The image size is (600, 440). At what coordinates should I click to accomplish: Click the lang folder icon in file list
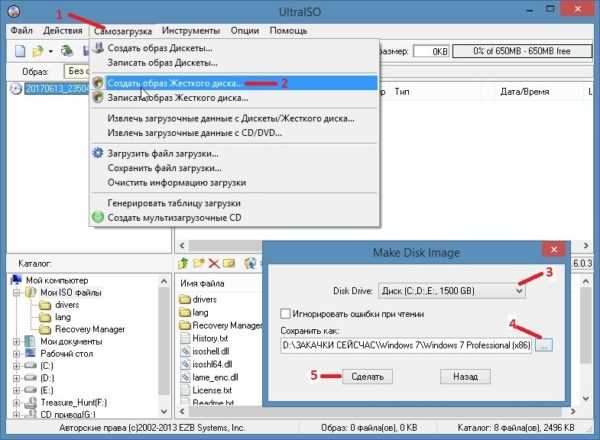tap(185, 313)
